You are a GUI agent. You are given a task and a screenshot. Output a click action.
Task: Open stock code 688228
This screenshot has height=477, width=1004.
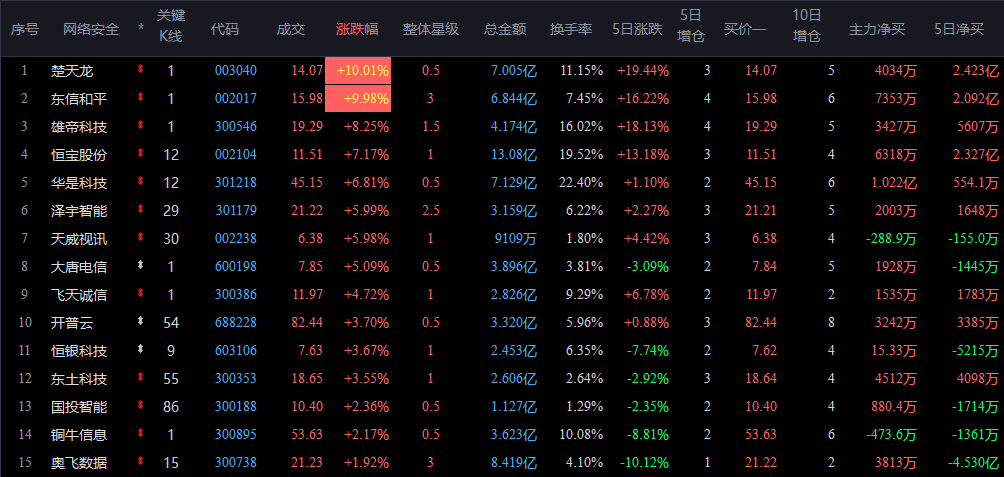pyautogui.click(x=236, y=323)
